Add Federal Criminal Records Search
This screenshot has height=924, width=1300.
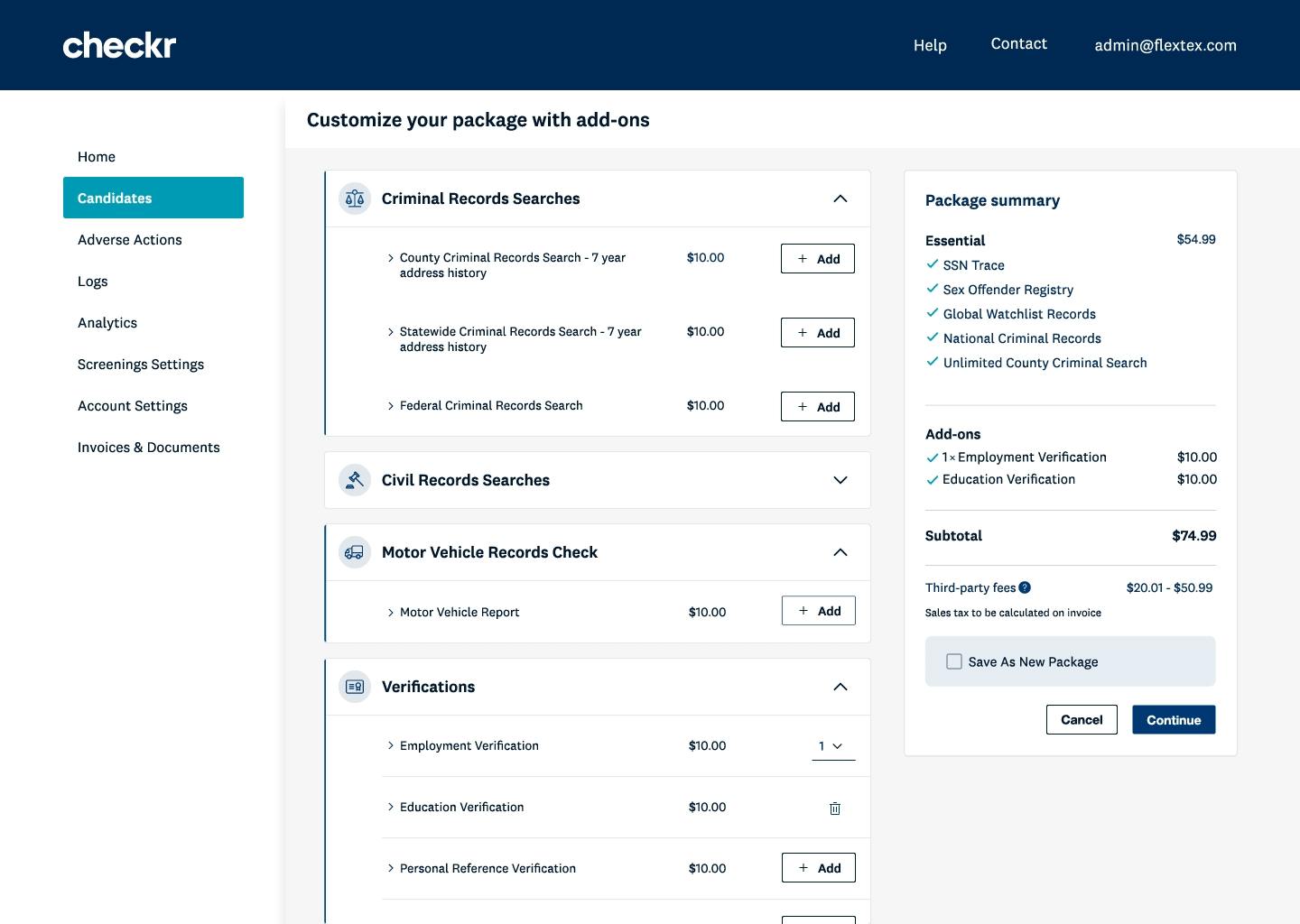pos(818,407)
